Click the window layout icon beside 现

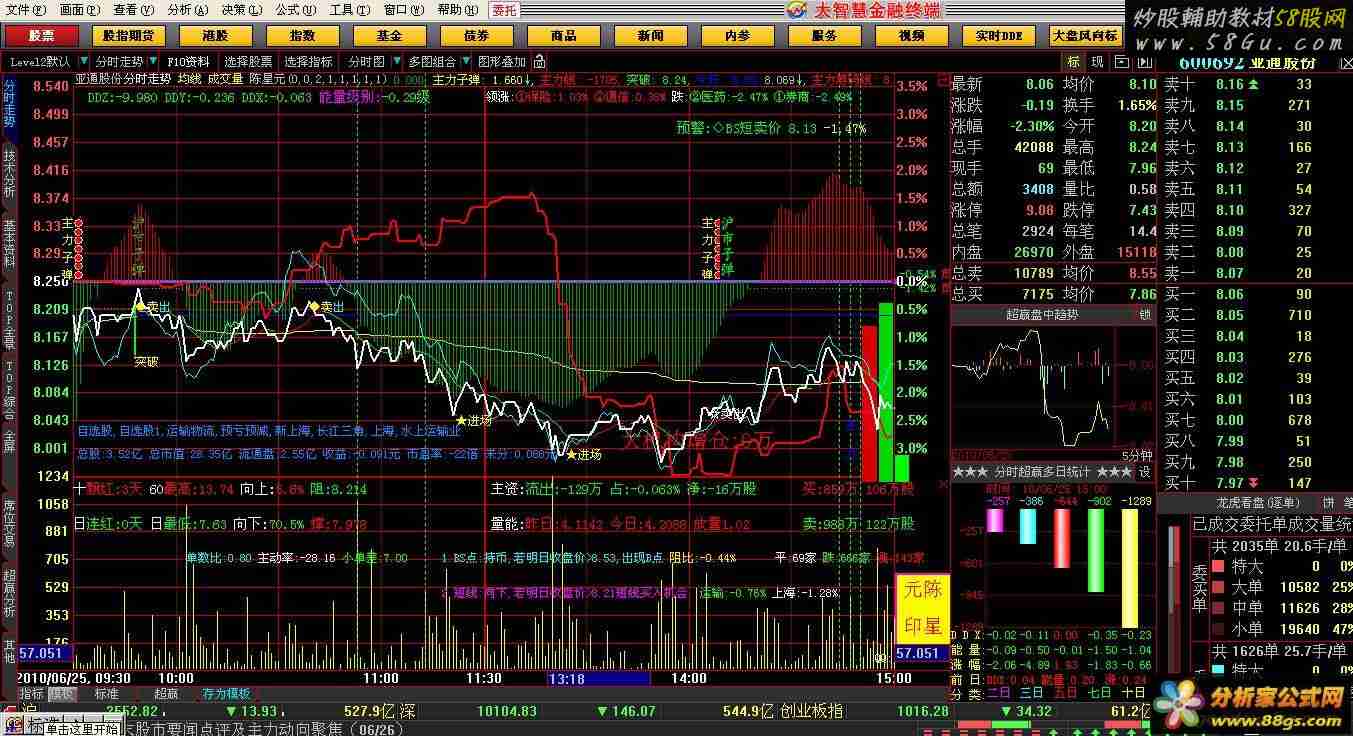pyautogui.click(x=1120, y=62)
